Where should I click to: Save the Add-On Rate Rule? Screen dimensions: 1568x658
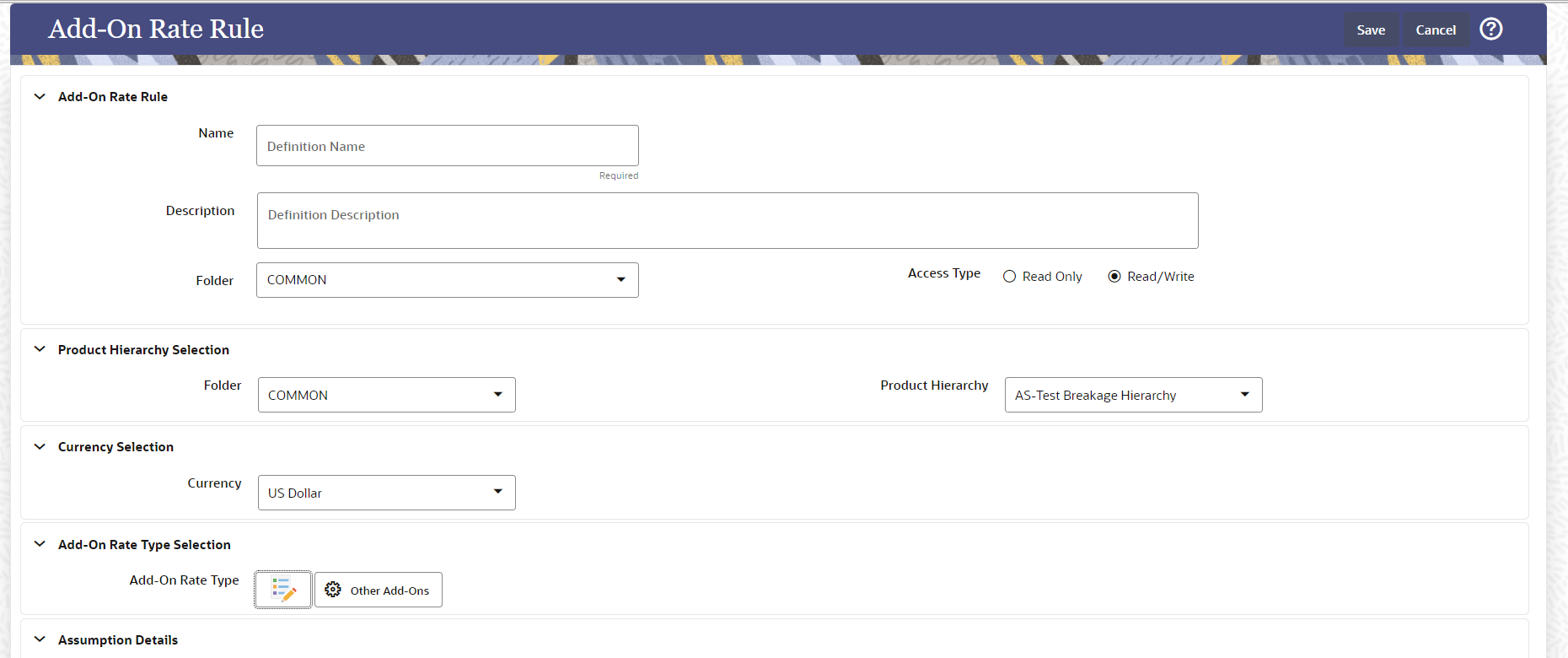1371,30
